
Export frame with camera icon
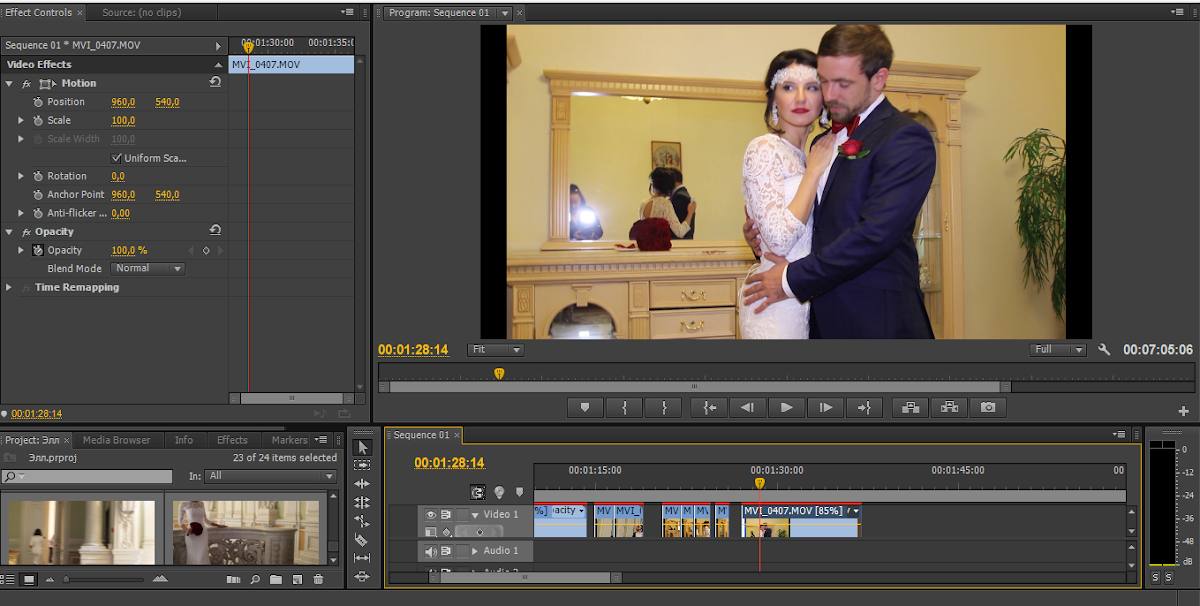click(x=988, y=407)
